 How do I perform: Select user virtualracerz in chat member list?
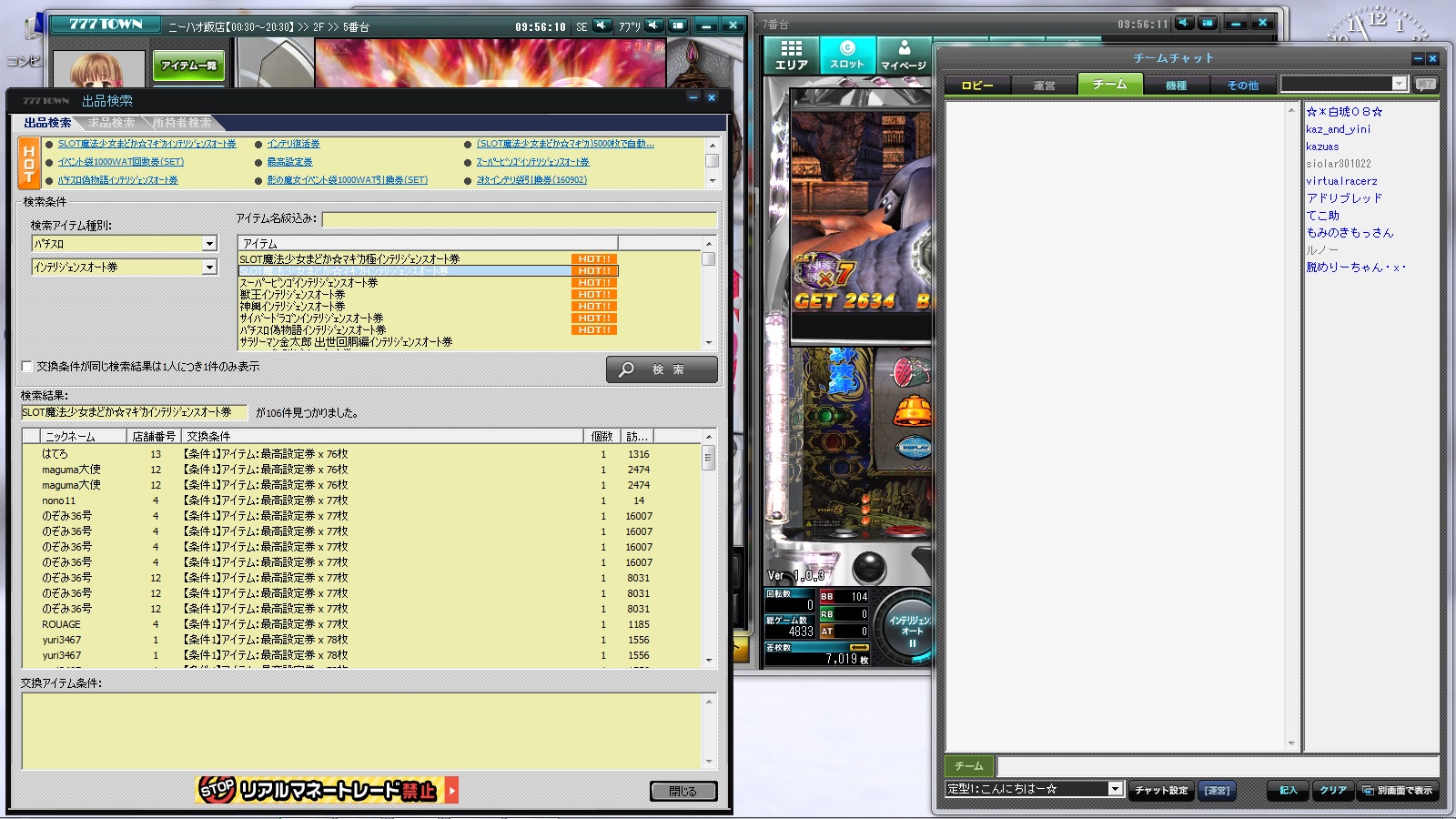[1341, 181]
